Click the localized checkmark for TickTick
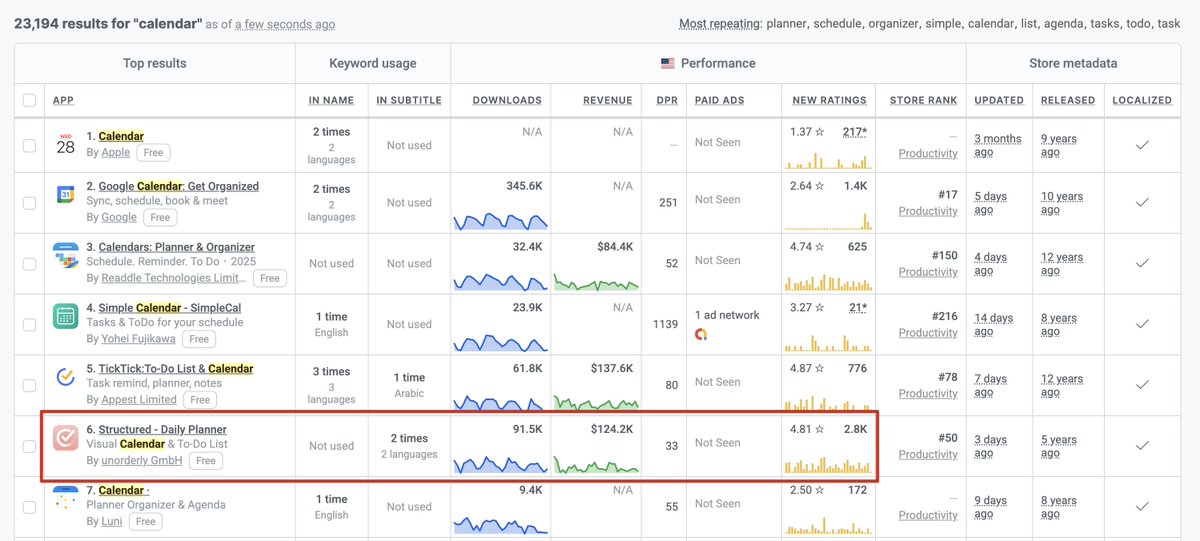The width and height of the screenshot is (1200, 541). (x=1142, y=385)
